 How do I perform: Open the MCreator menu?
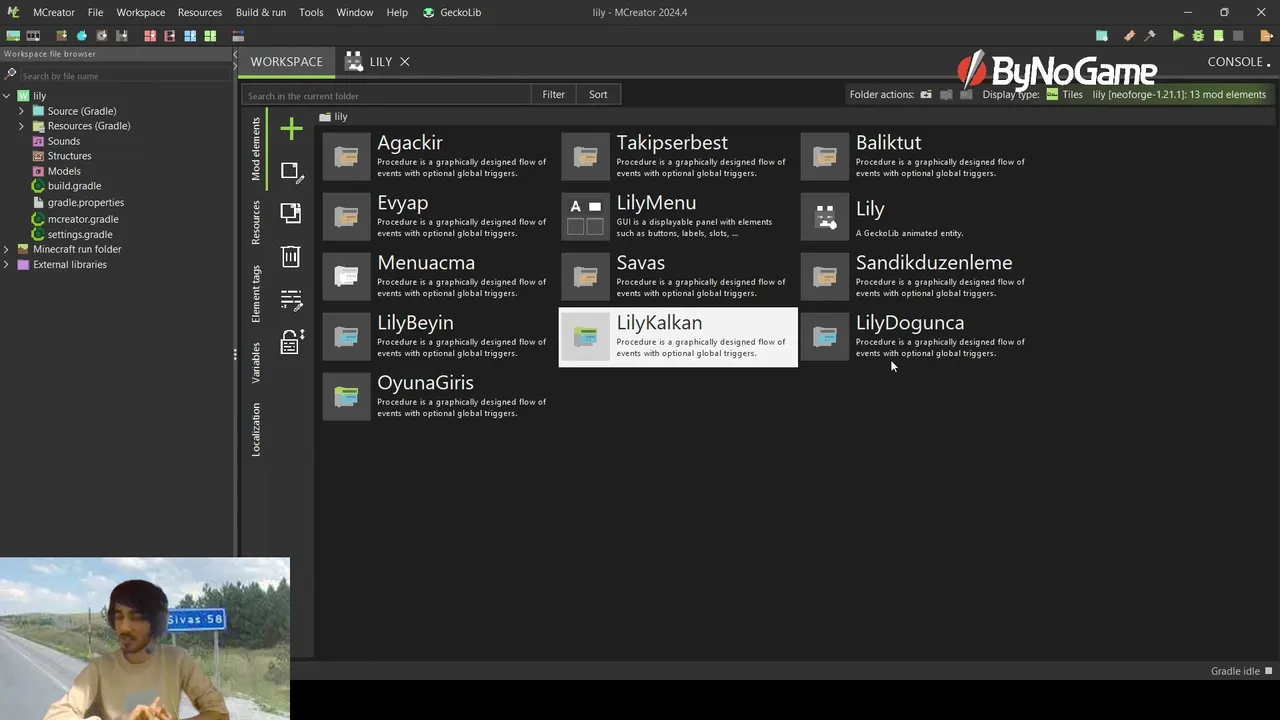[53, 12]
